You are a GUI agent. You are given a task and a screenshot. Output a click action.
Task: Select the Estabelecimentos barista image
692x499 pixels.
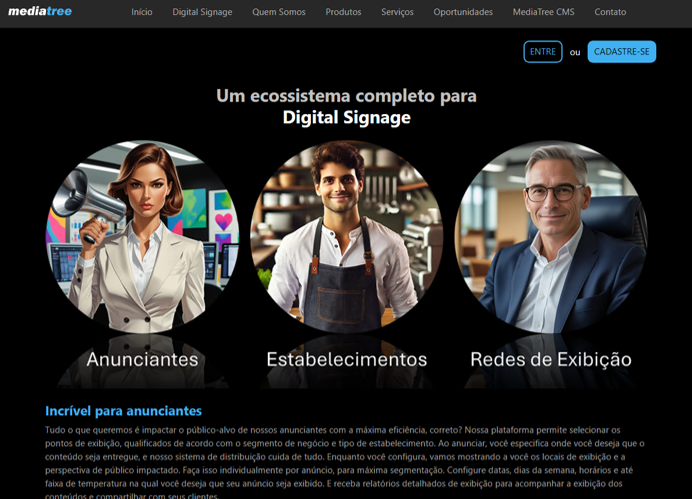click(346, 237)
